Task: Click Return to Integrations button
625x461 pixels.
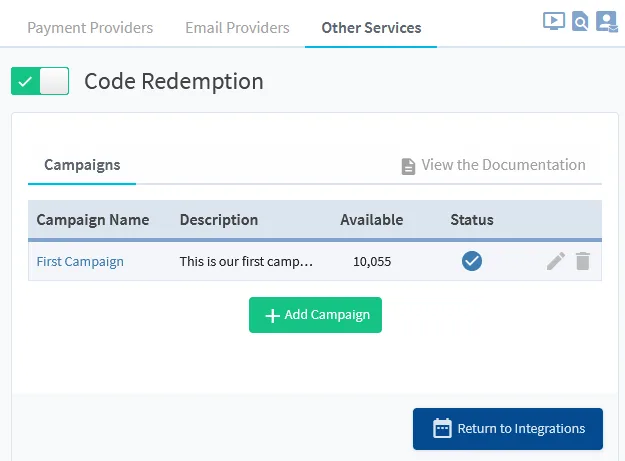Action: (x=508, y=429)
